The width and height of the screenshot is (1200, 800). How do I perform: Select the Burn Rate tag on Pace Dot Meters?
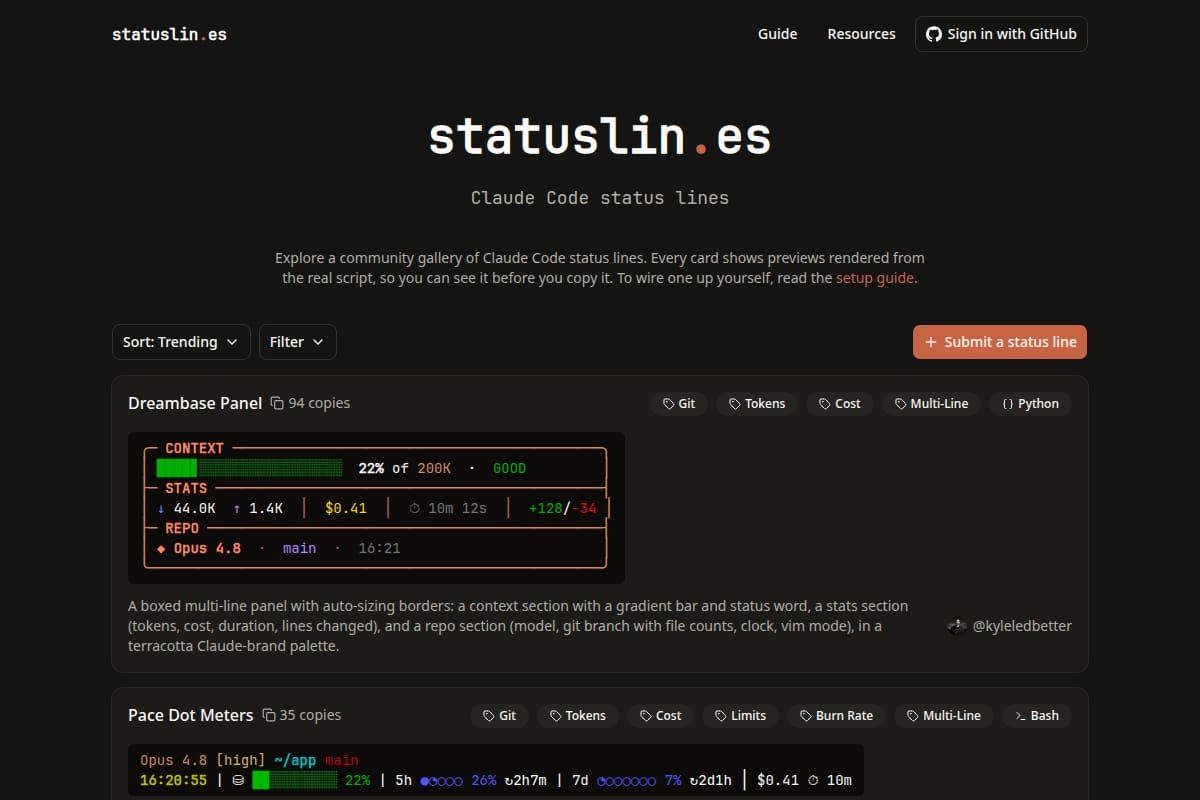[x=837, y=716]
